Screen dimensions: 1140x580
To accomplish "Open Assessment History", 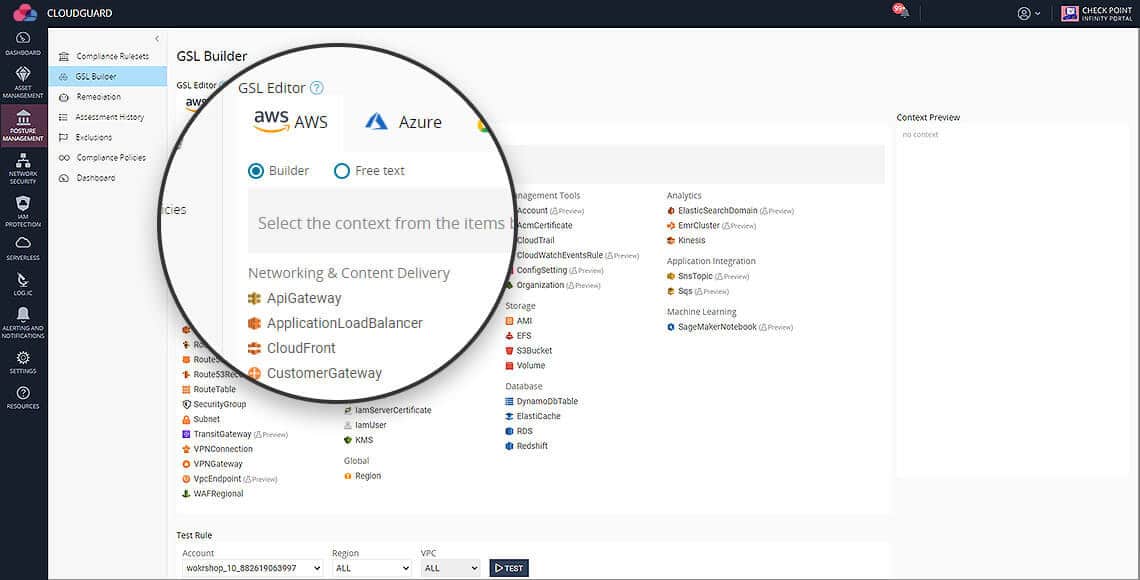I will [x=102, y=117].
